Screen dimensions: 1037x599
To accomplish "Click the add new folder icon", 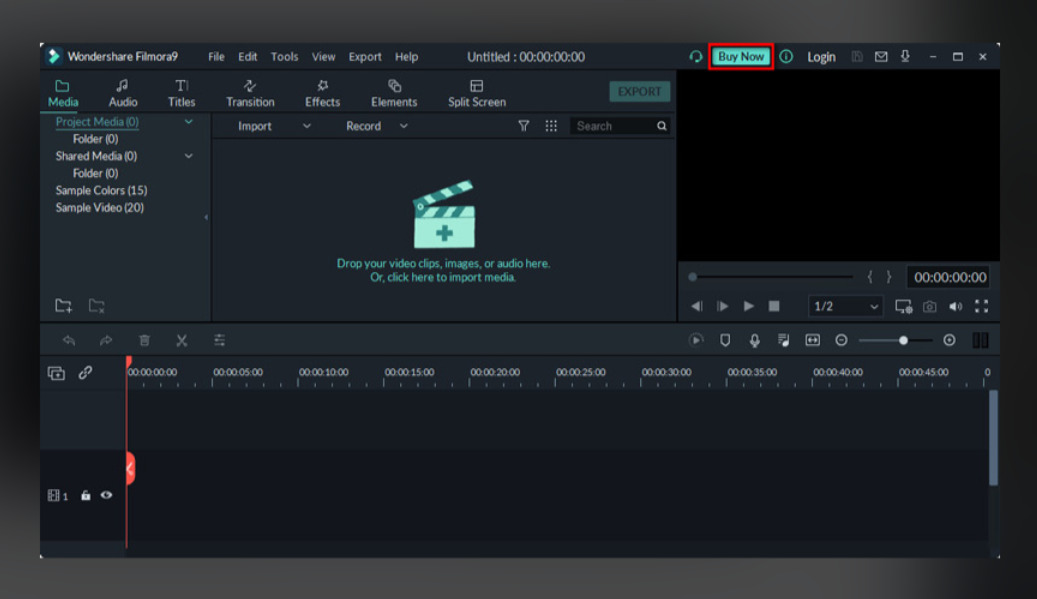I will click(64, 306).
